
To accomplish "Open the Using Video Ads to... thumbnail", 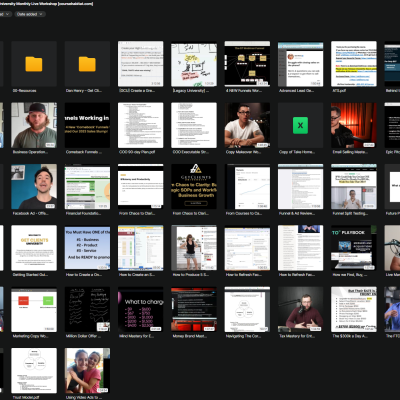I will coord(87,371).
